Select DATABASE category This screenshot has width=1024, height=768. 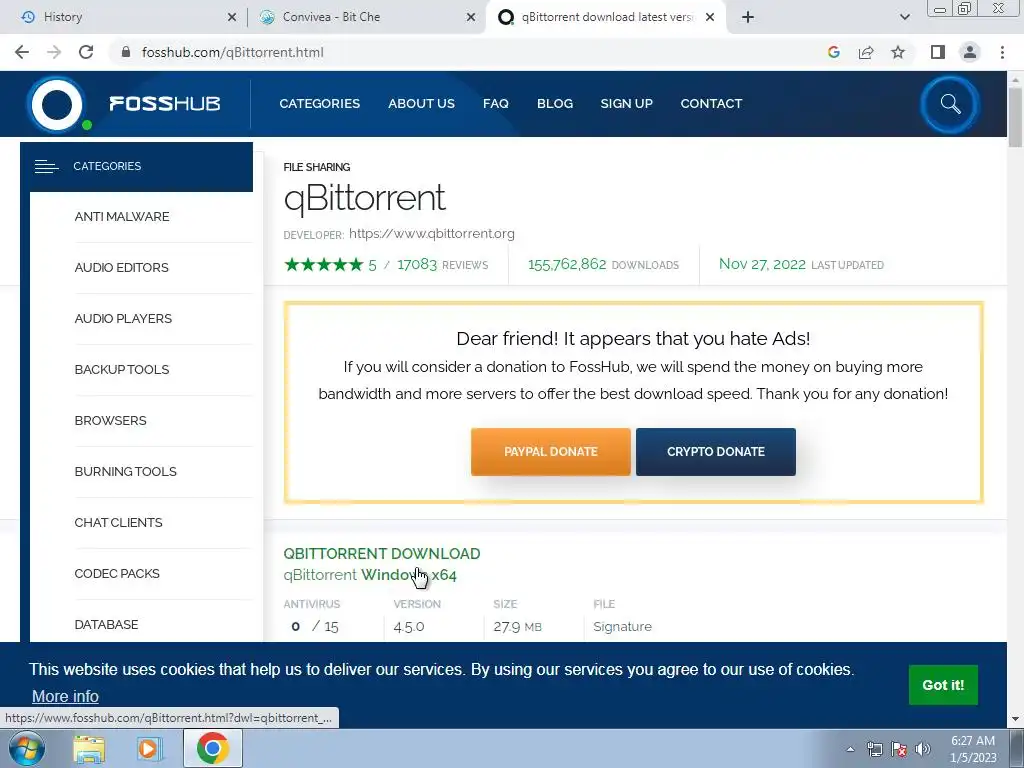(106, 624)
